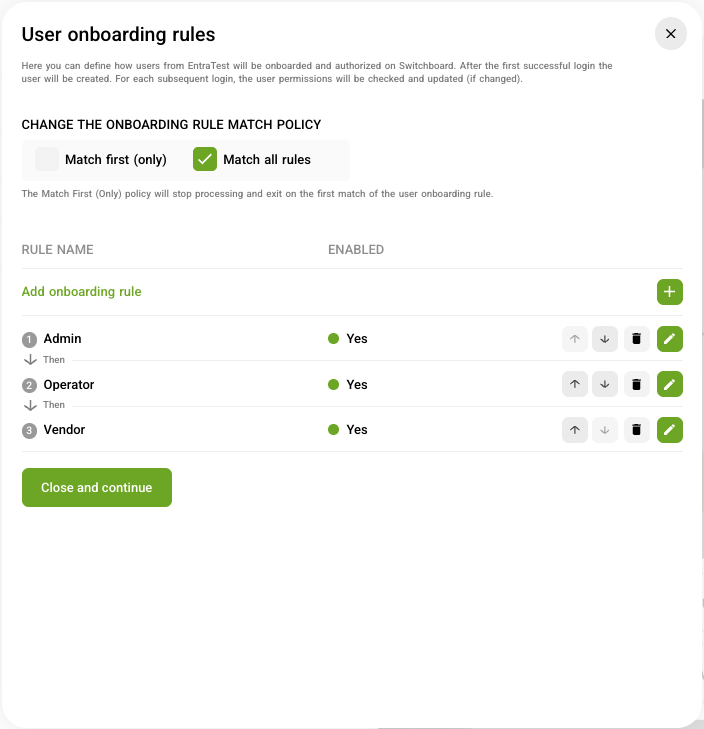Move the Operator rule down
The width and height of the screenshot is (704, 729).
(x=604, y=384)
